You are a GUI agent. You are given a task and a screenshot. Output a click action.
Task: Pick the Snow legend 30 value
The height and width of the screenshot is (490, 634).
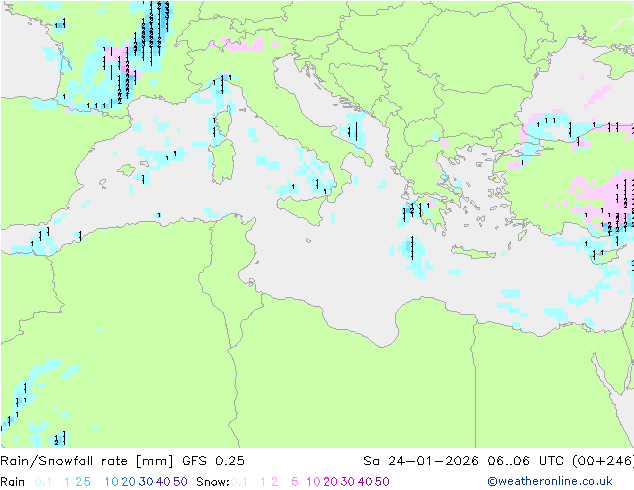pyautogui.click(x=348, y=482)
